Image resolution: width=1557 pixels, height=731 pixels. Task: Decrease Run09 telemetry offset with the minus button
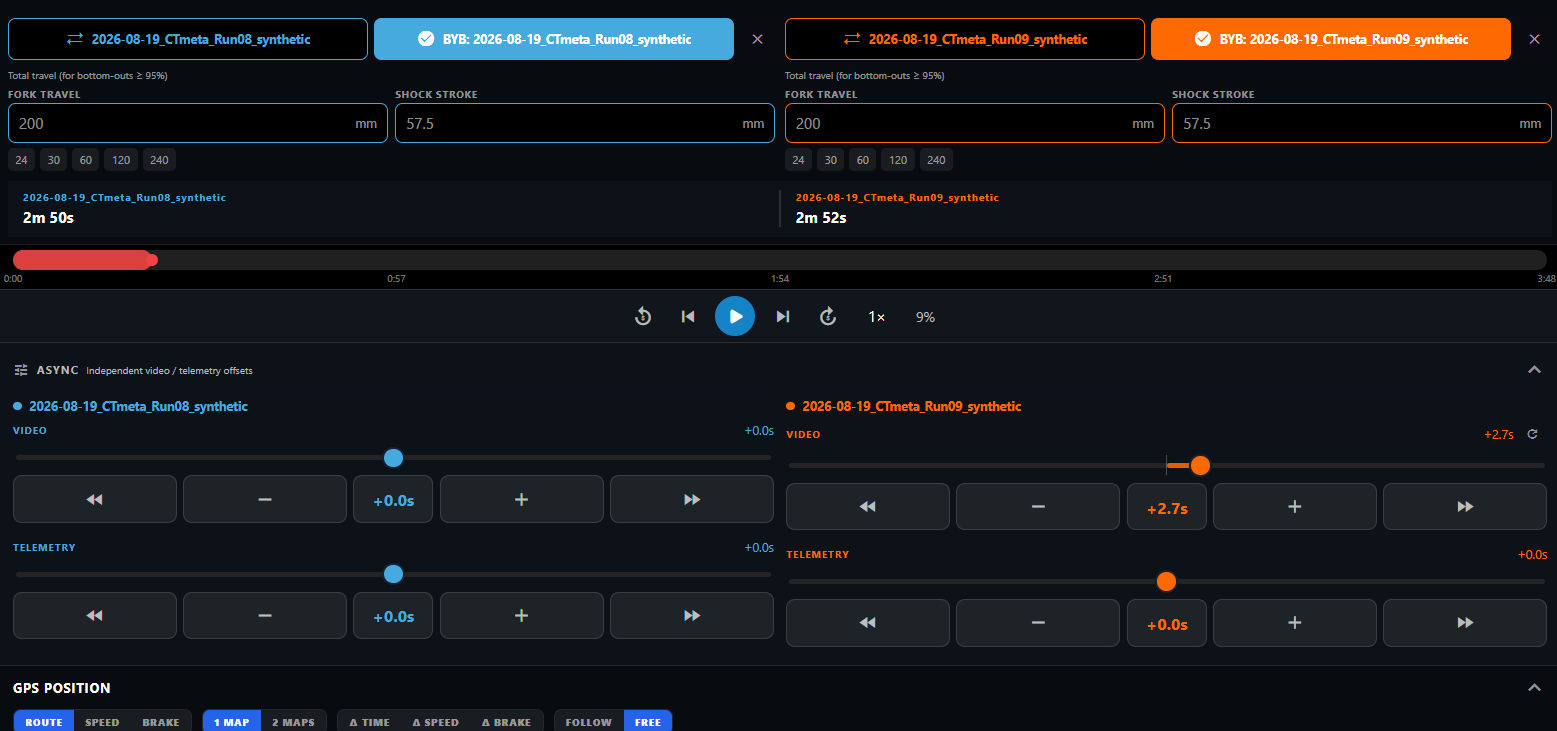1038,623
